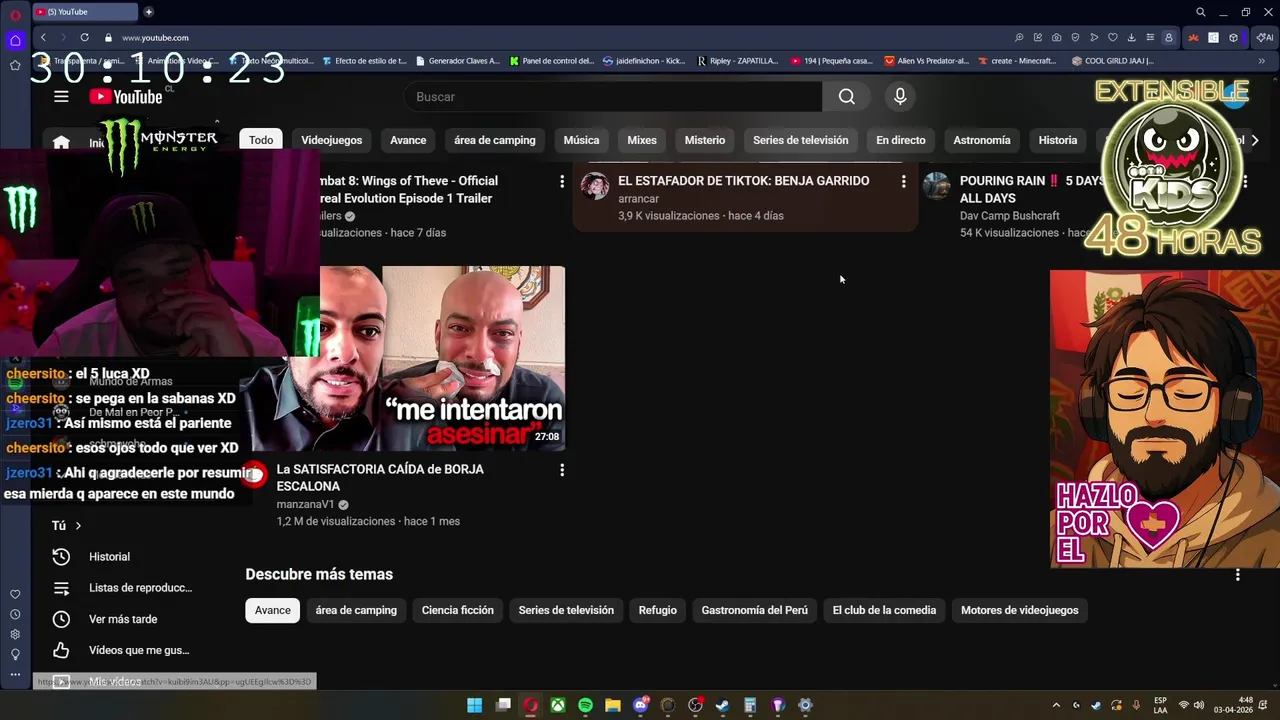Open Opera extensions cube icon

pyautogui.click(x=1233, y=38)
